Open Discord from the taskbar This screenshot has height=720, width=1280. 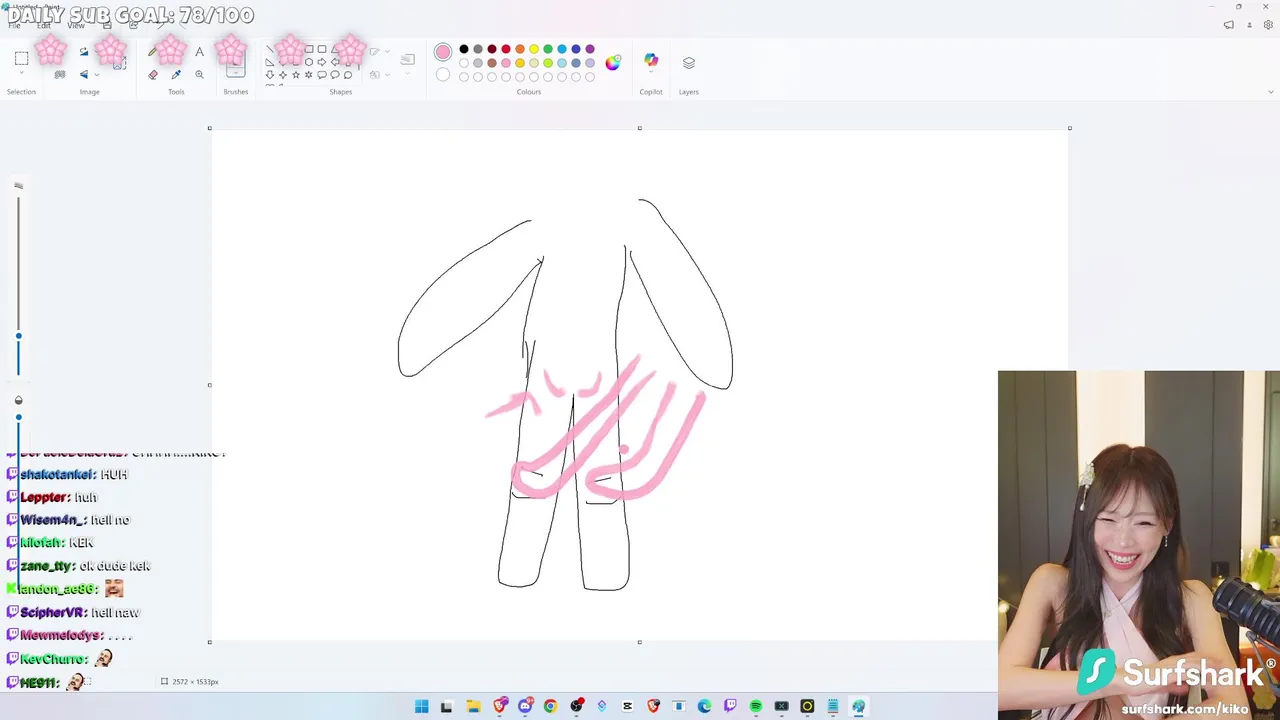525,706
